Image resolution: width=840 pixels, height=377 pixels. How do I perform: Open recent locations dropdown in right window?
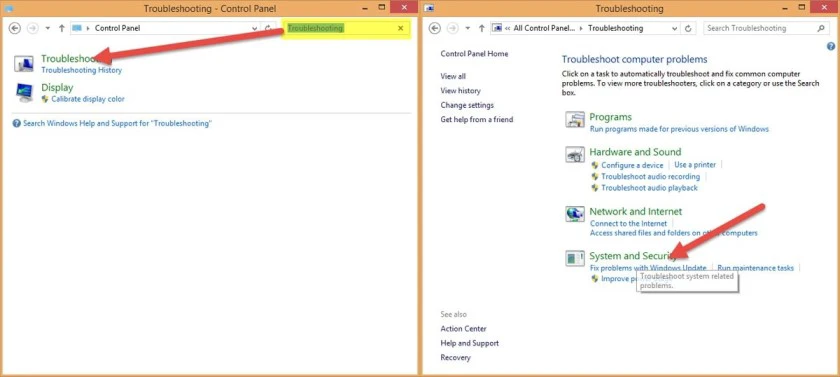(468, 28)
